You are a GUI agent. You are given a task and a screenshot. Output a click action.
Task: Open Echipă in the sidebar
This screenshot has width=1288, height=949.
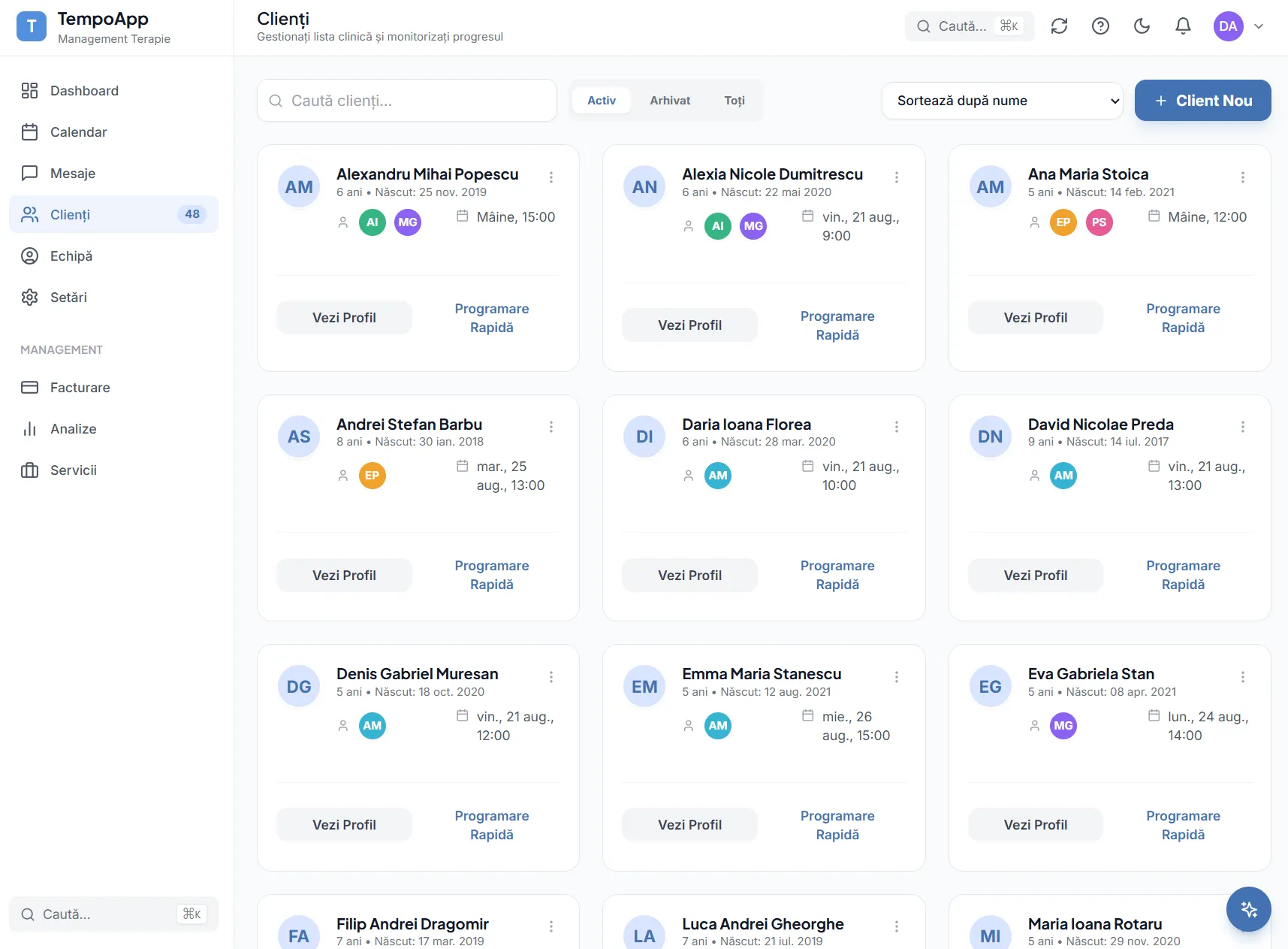pyautogui.click(x=113, y=256)
